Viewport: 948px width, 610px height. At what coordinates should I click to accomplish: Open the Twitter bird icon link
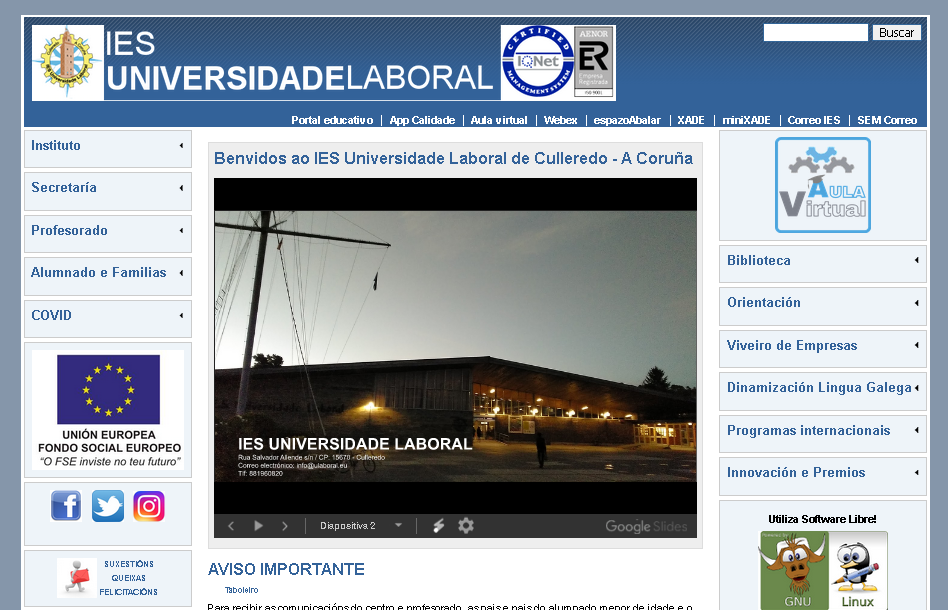[108, 506]
